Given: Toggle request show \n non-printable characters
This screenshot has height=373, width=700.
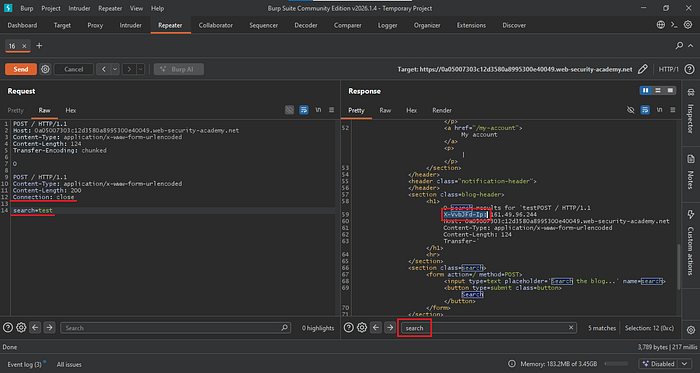Looking at the screenshot, I should click(x=318, y=110).
